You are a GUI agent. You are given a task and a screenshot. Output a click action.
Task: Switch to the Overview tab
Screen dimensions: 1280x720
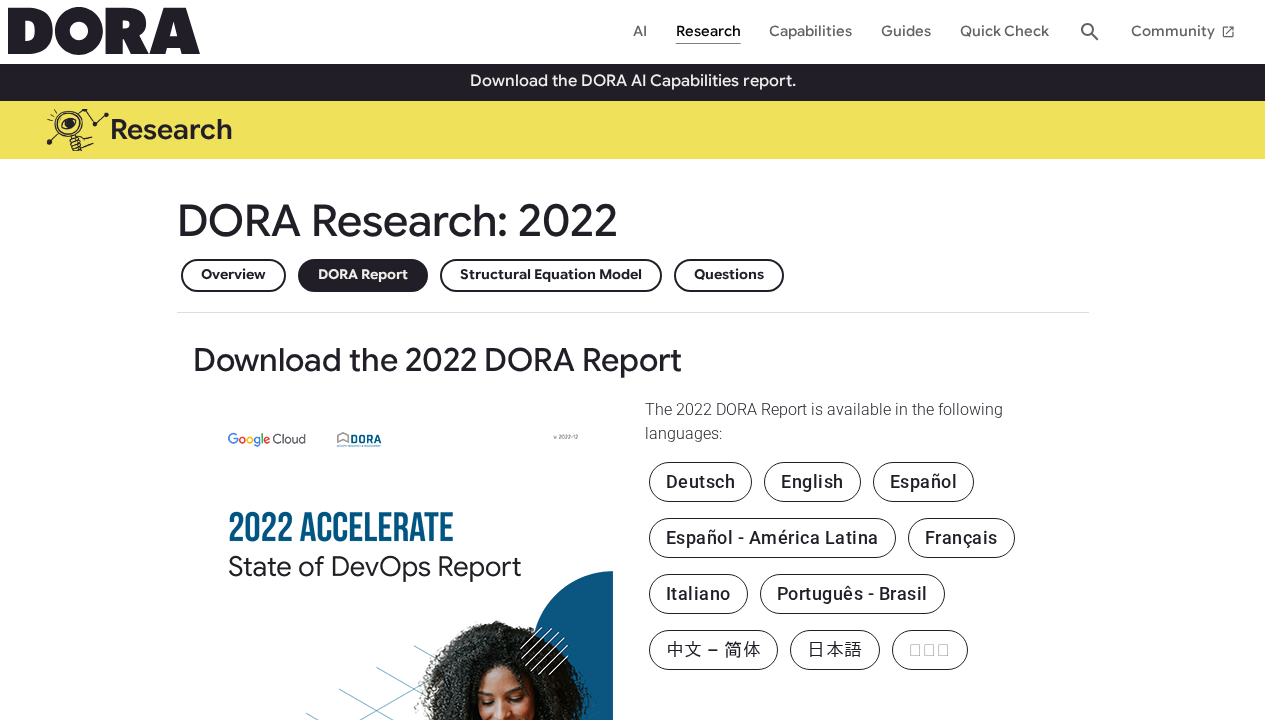click(233, 273)
